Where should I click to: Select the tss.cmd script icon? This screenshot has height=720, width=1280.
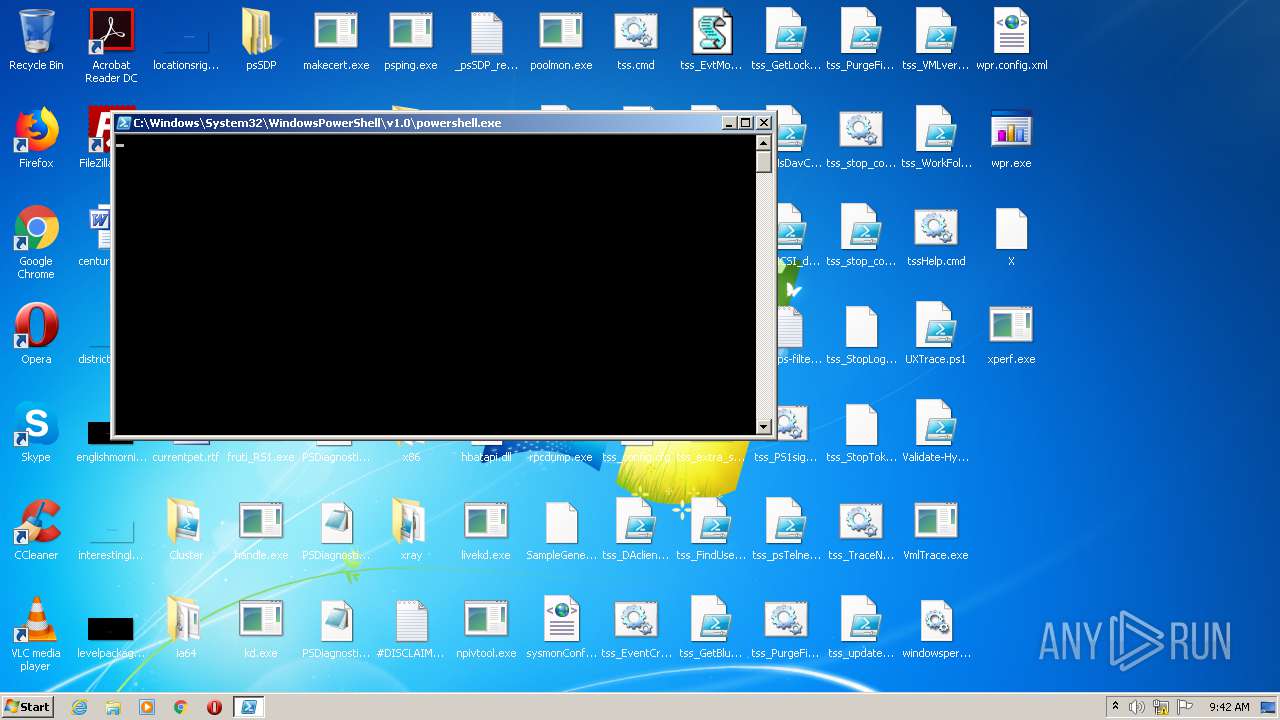coord(636,41)
